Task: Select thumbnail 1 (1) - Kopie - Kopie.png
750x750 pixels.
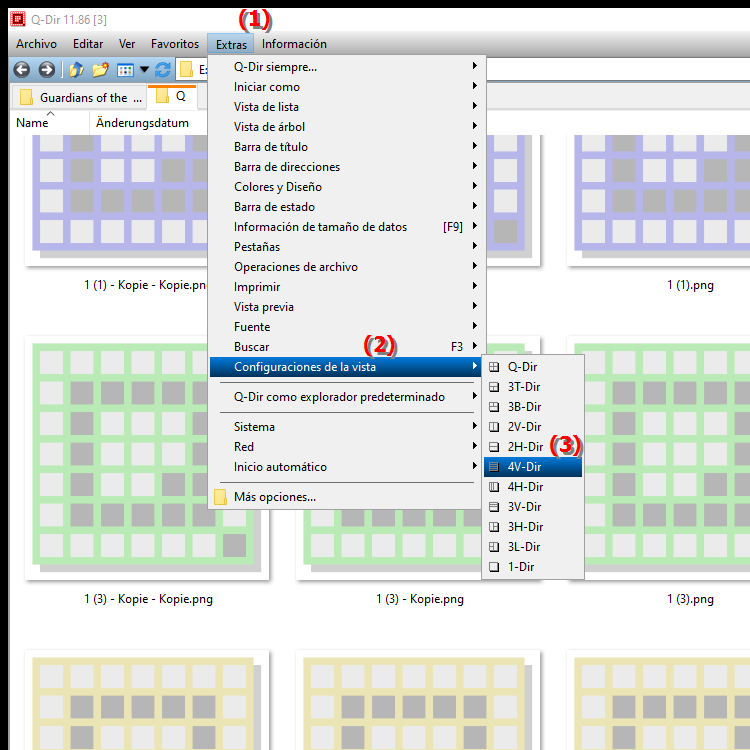Action: [116, 200]
